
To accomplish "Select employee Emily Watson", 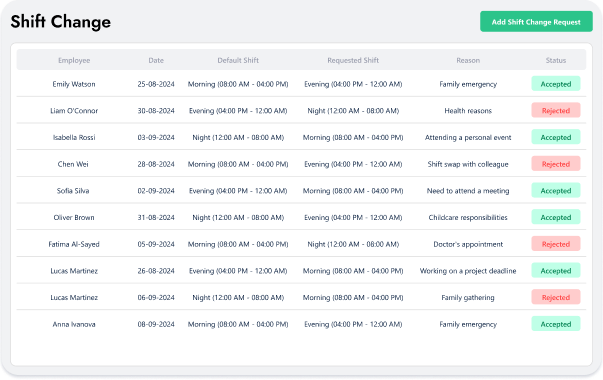I will point(74,84).
